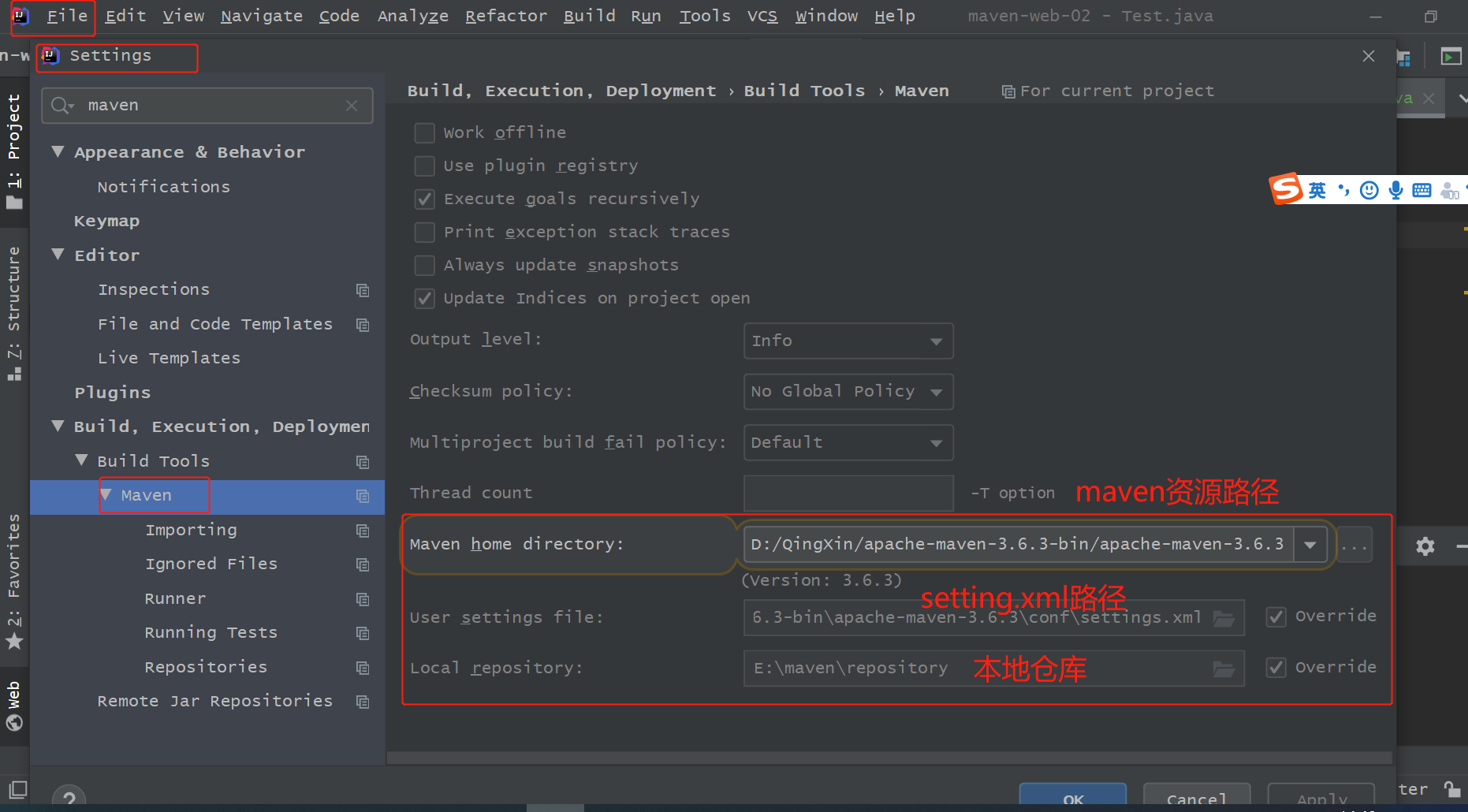
Task: Click the Thread count field
Action: click(848, 494)
